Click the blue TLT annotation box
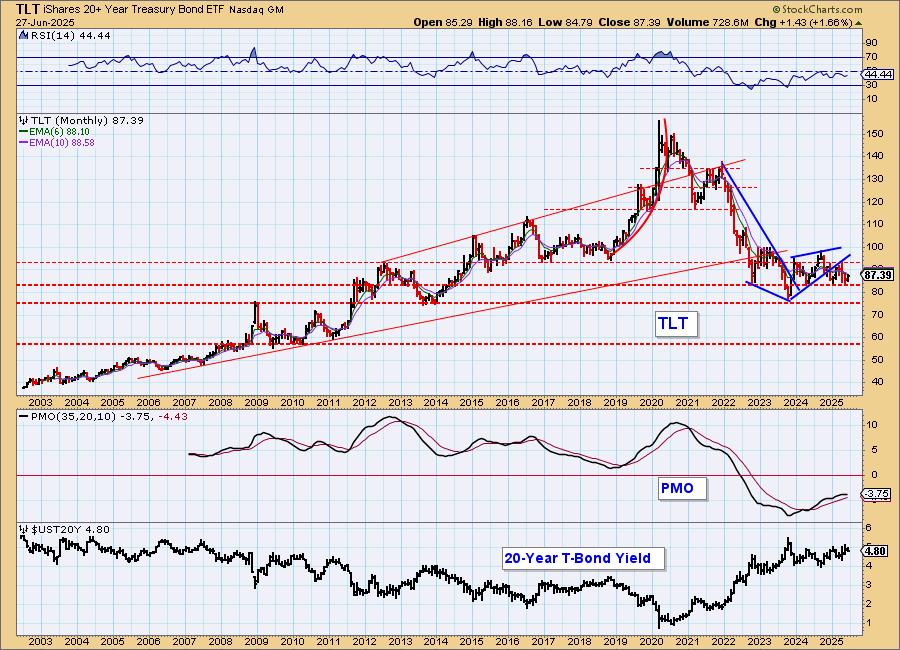 click(x=676, y=323)
